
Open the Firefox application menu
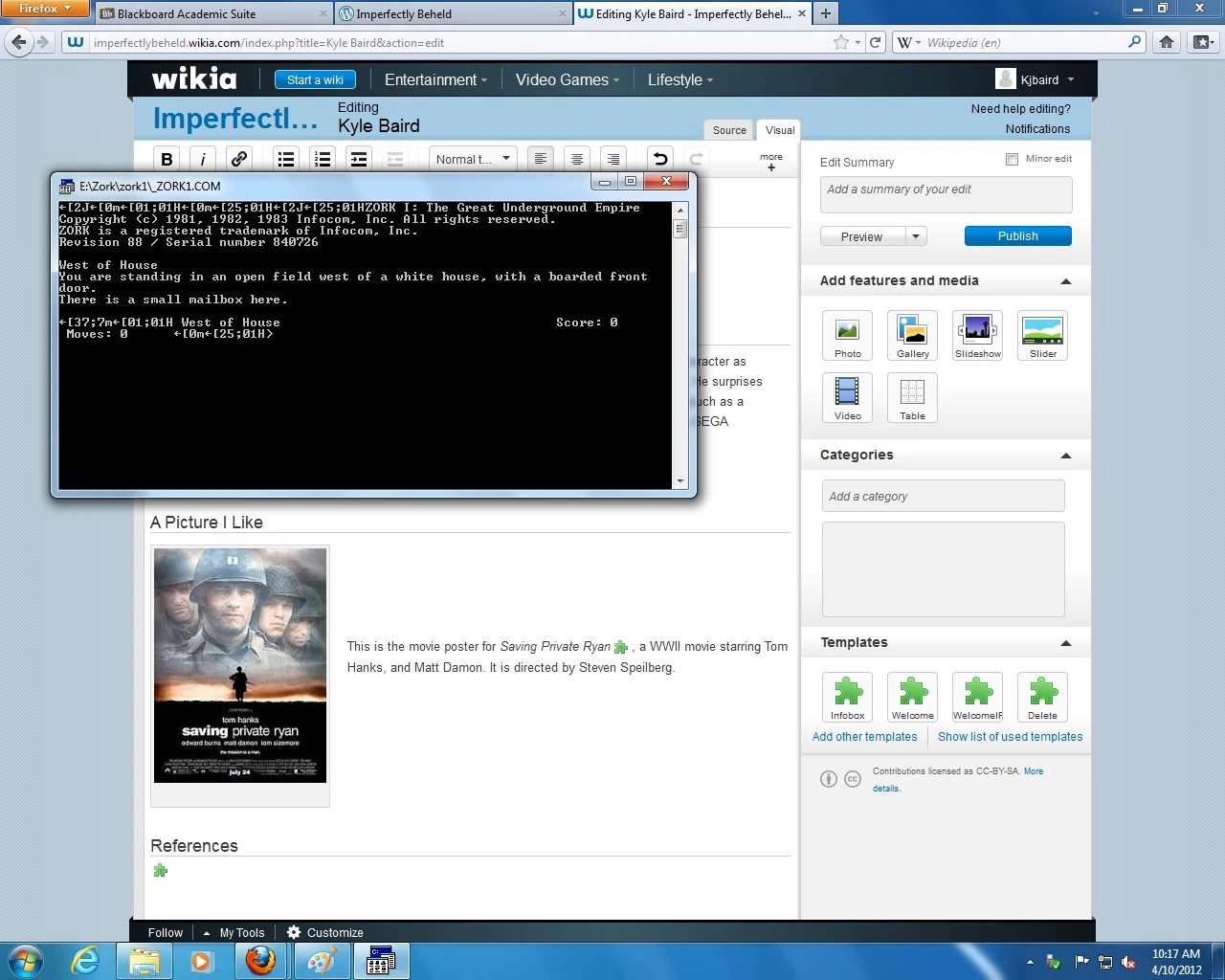pyautogui.click(x=44, y=9)
